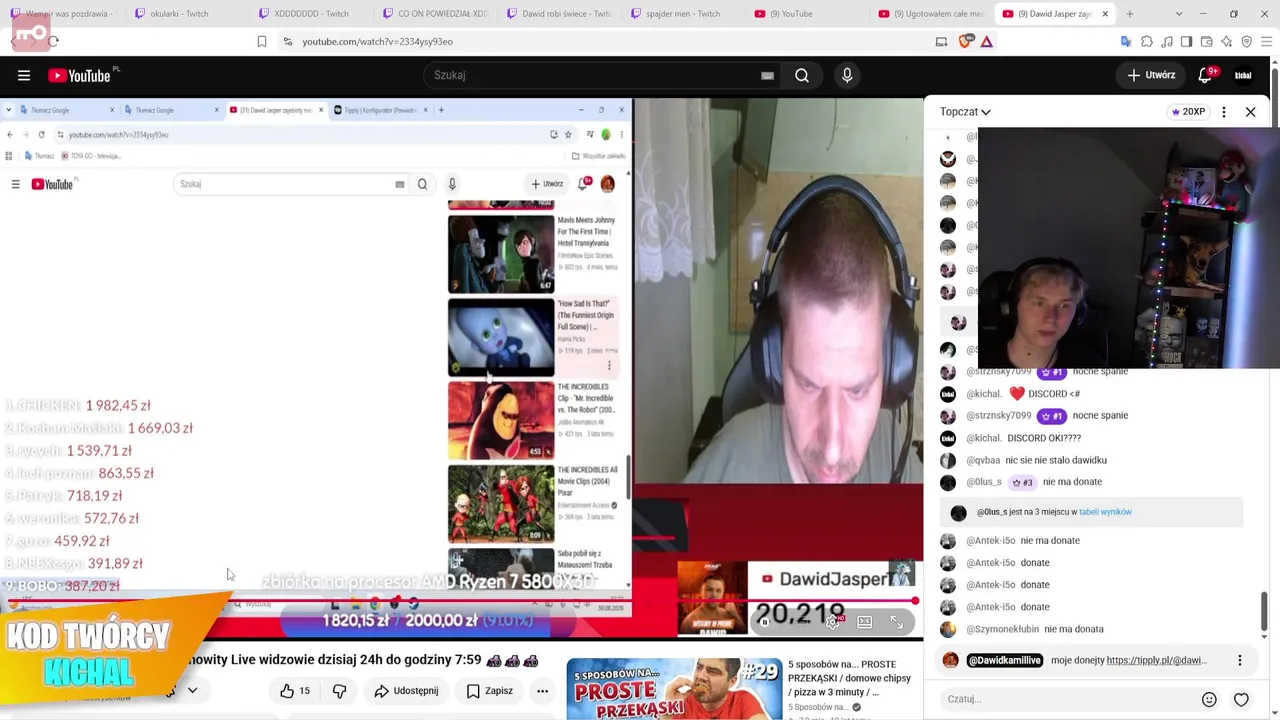Viewport: 1280px width, 720px height.
Task: Expand the chevron below the video title
Action: point(192,690)
